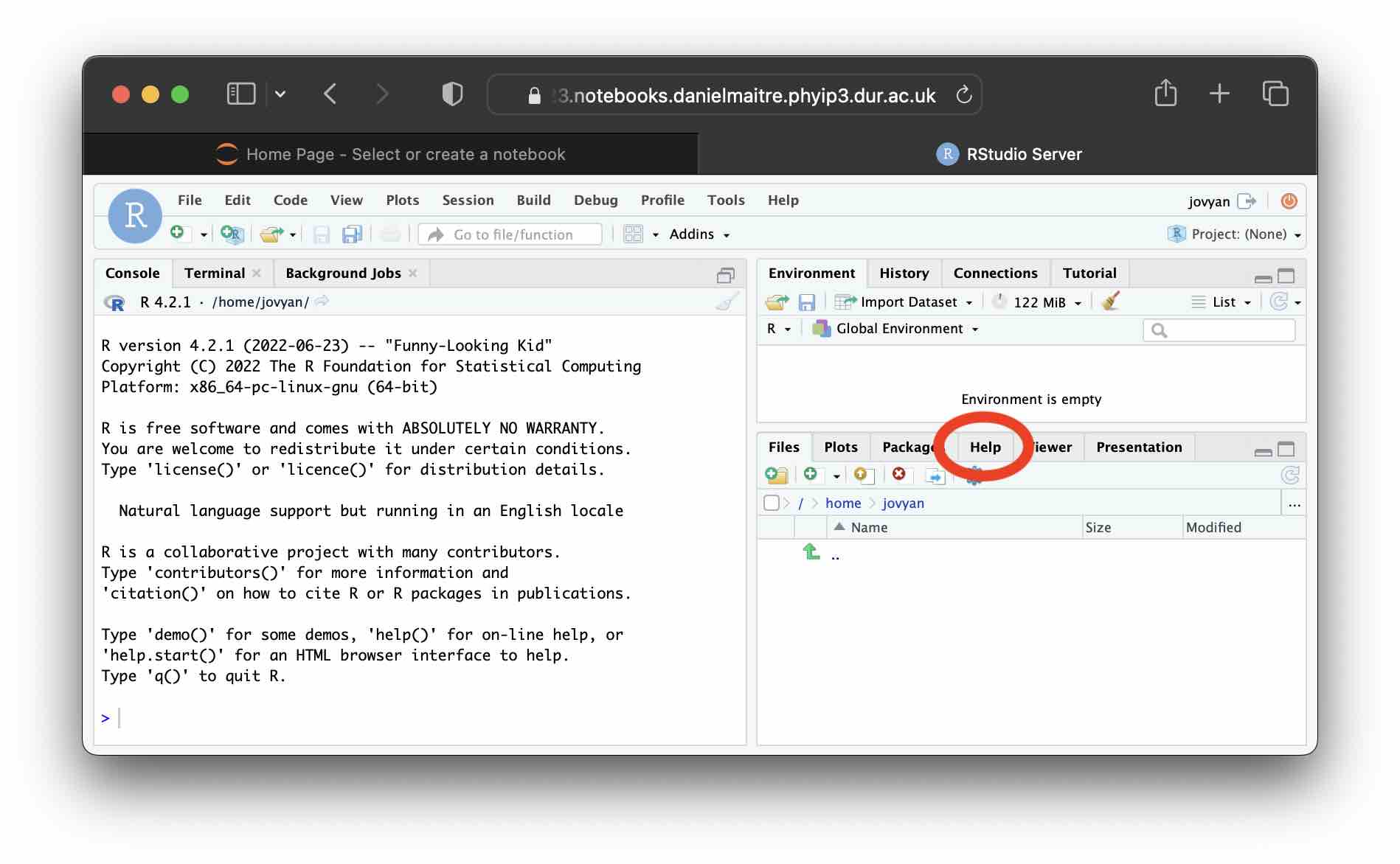Toggle the Safari sidebar button
Screen dimensions: 1400x864
pyautogui.click(x=240, y=94)
